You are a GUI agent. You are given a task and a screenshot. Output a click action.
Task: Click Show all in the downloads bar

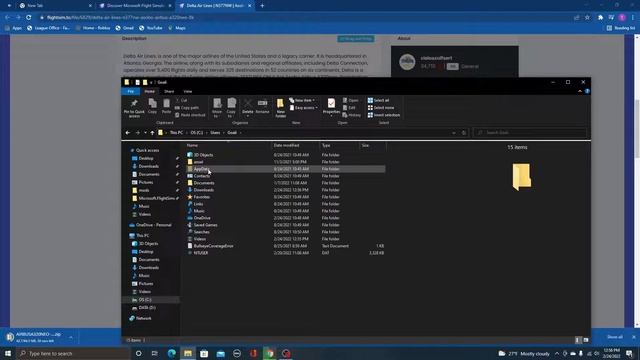coord(615,337)
